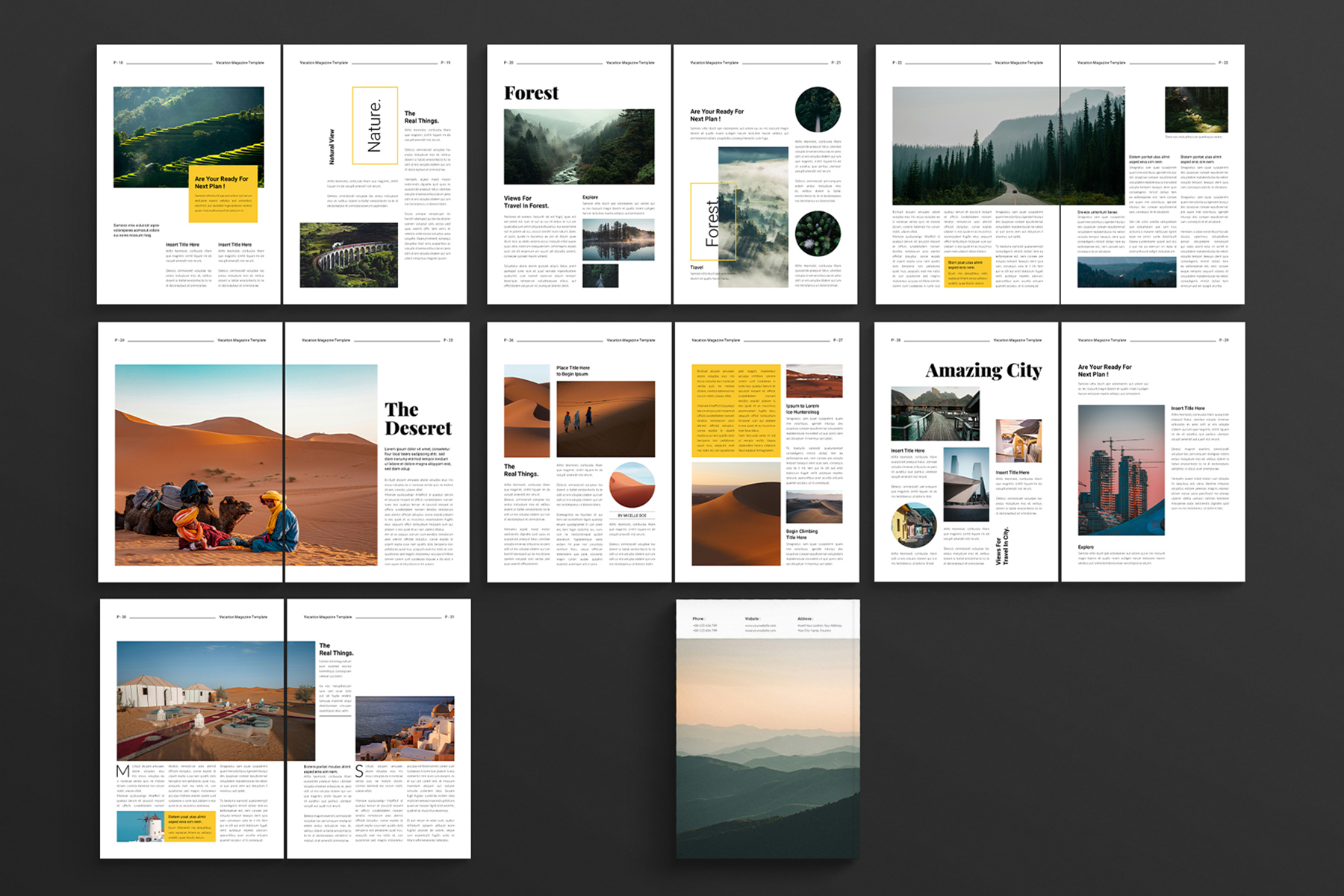Select the circular sand dune image
This screenshot has height=896, width=1344.
coord(632,485)
